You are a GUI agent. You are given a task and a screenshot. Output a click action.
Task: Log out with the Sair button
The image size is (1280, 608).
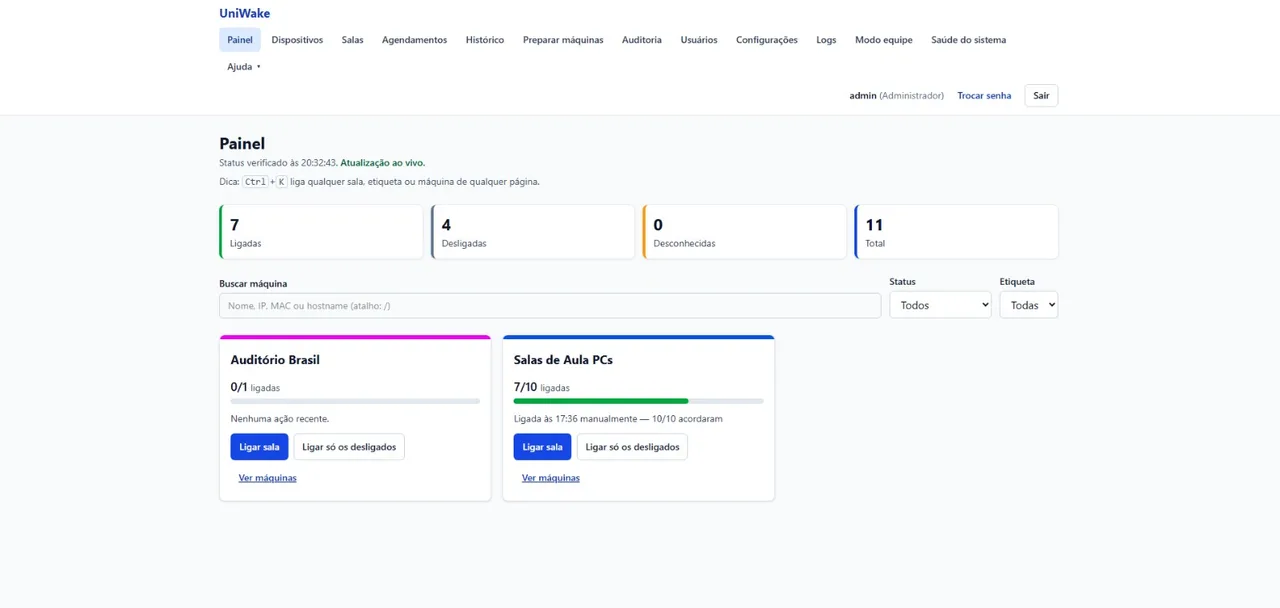[x=1041, y=96]
